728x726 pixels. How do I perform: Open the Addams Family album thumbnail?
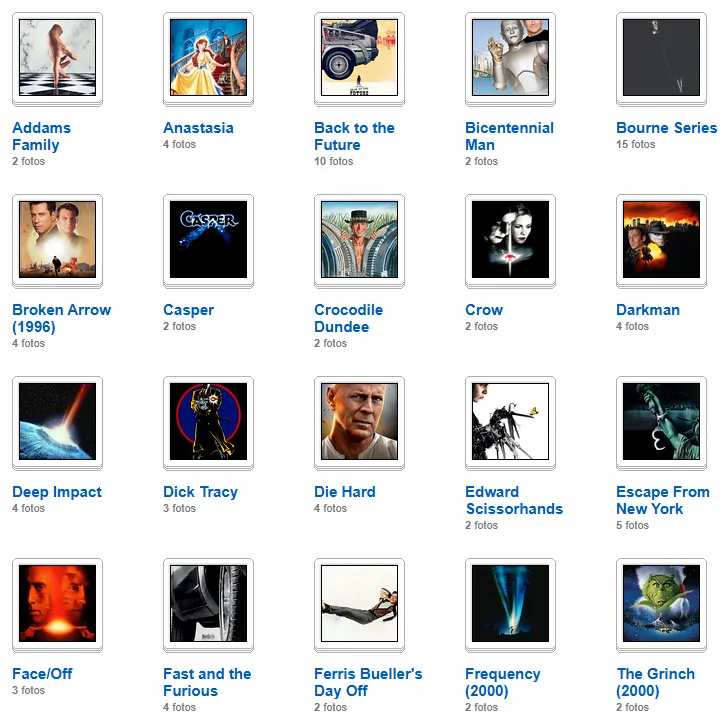[x=58, y=58]
